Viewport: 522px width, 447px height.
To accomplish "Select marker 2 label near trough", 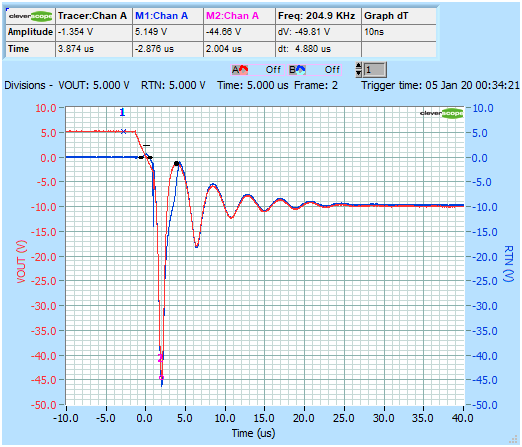I will pos(160,358).
